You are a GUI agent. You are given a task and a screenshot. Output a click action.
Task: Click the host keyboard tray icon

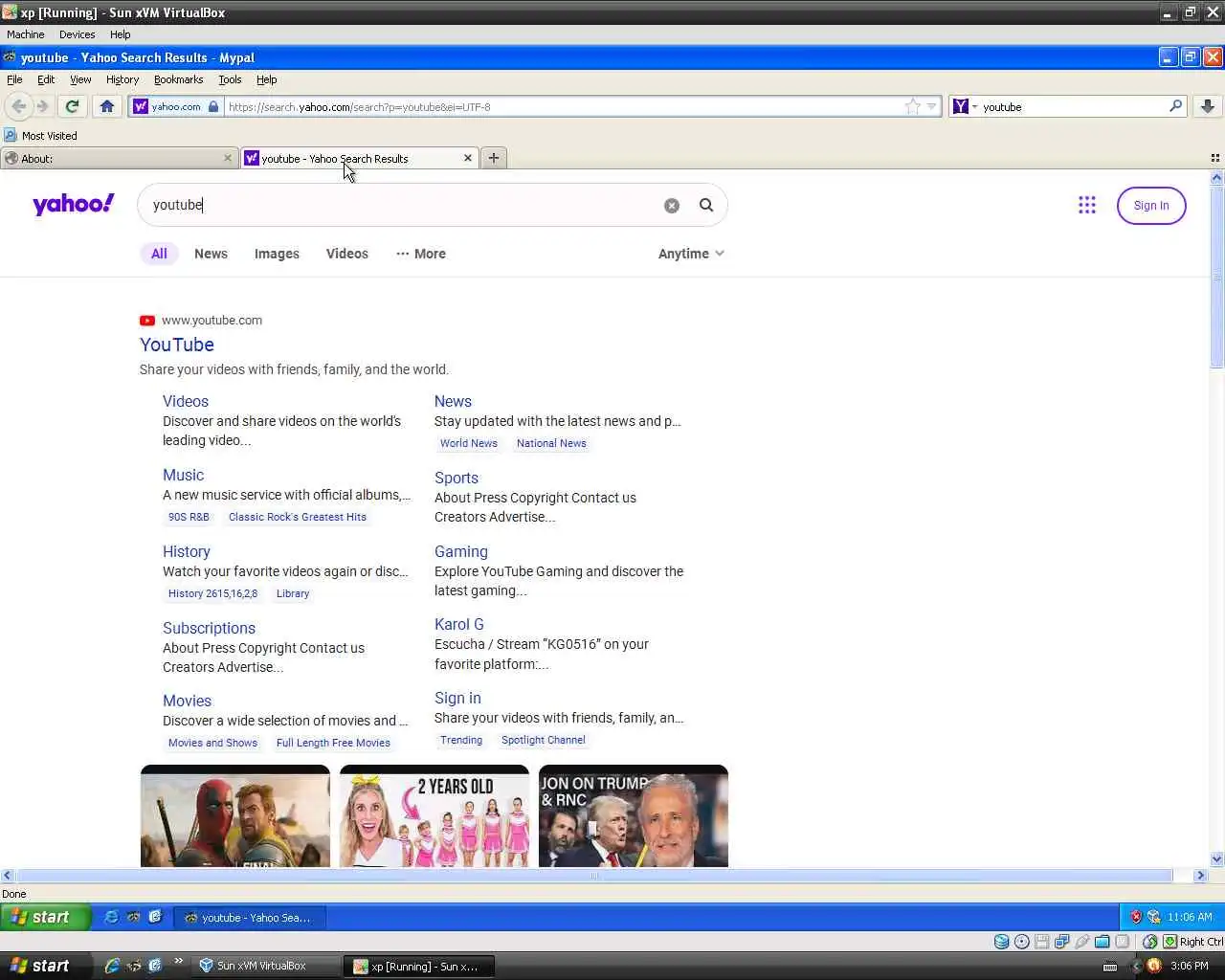point(1110,967)
